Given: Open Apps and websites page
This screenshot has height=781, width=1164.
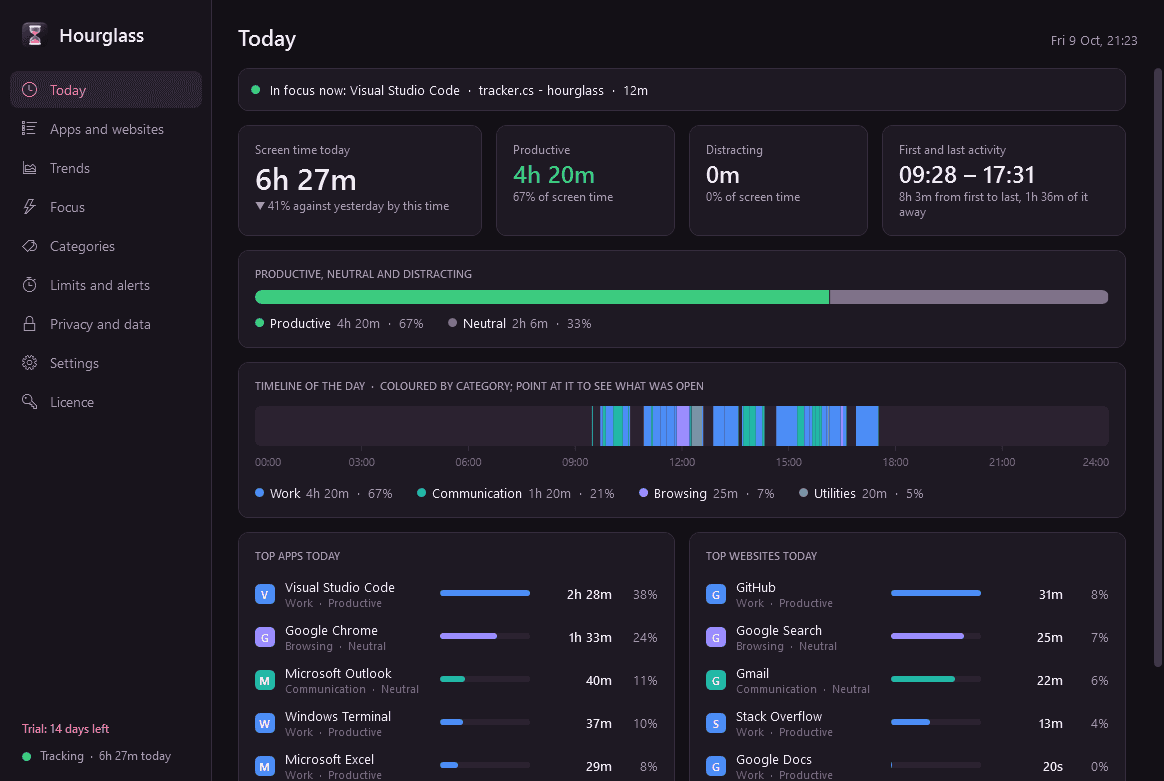Looking at the screenshot, I should coord(106,128).
